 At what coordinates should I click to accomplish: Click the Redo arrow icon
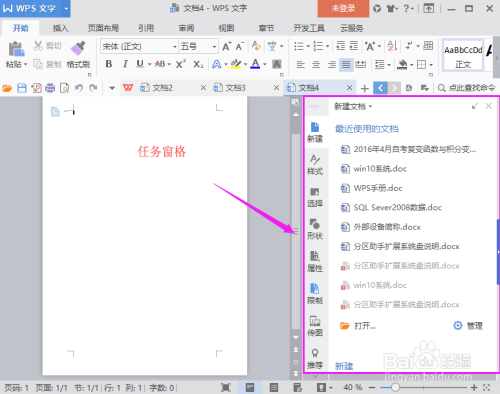coord(93,88)
